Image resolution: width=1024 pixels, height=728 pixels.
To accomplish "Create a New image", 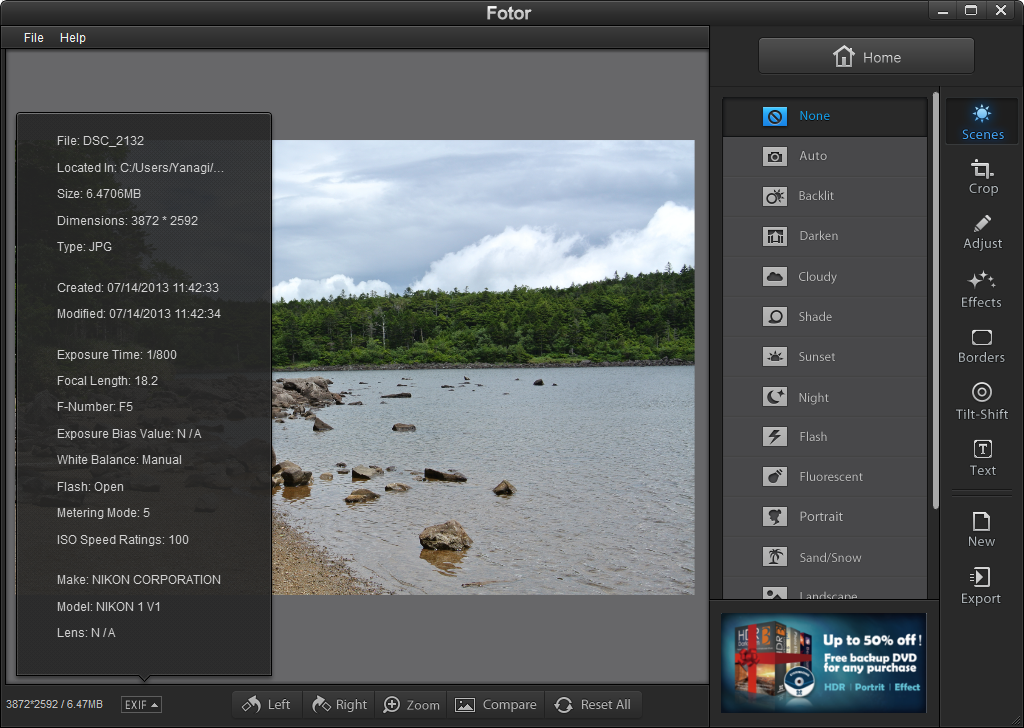I will [981, 530].
